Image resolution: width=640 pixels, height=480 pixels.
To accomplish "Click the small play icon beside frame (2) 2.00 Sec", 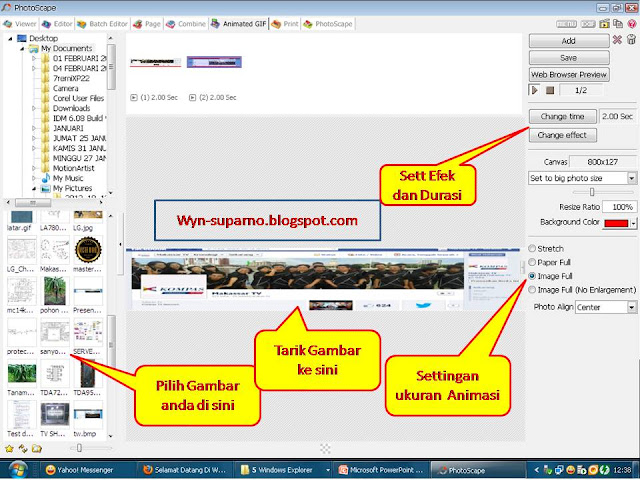I will 192,98.
